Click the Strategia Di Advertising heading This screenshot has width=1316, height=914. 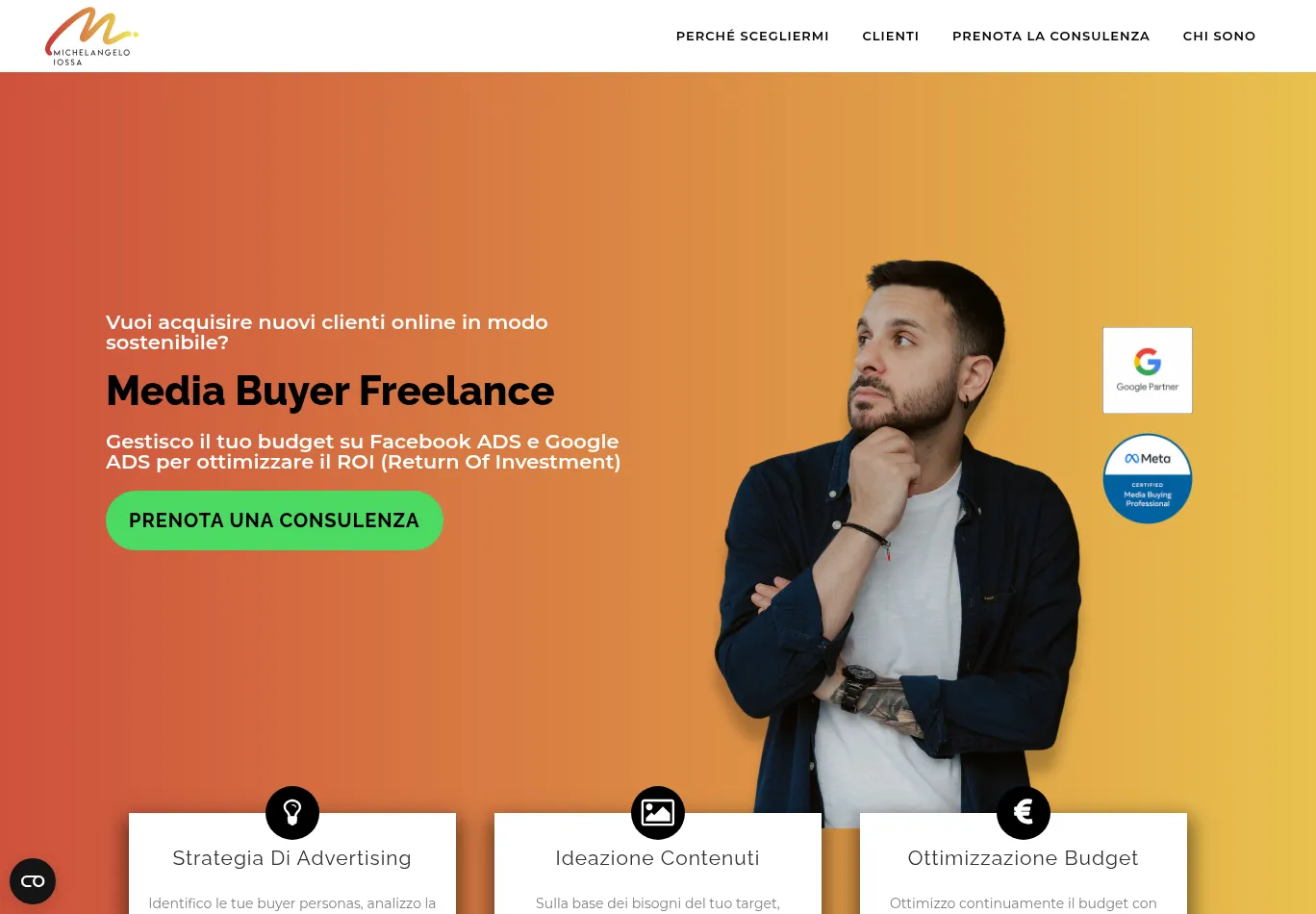pyautogui.click(x=291, y=858)
